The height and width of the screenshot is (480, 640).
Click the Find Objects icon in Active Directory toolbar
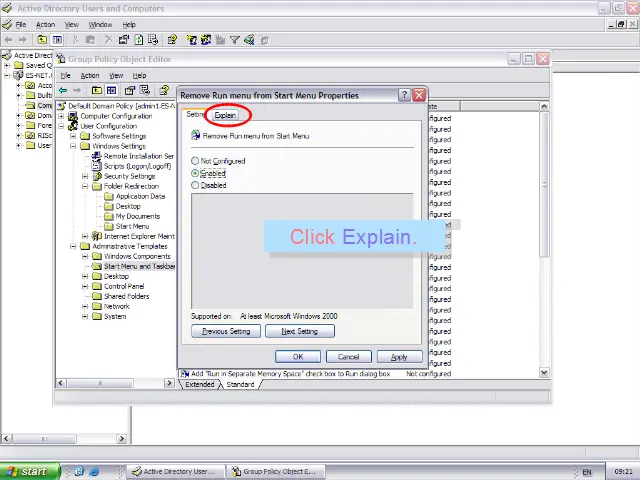click(x=249, y=40)
